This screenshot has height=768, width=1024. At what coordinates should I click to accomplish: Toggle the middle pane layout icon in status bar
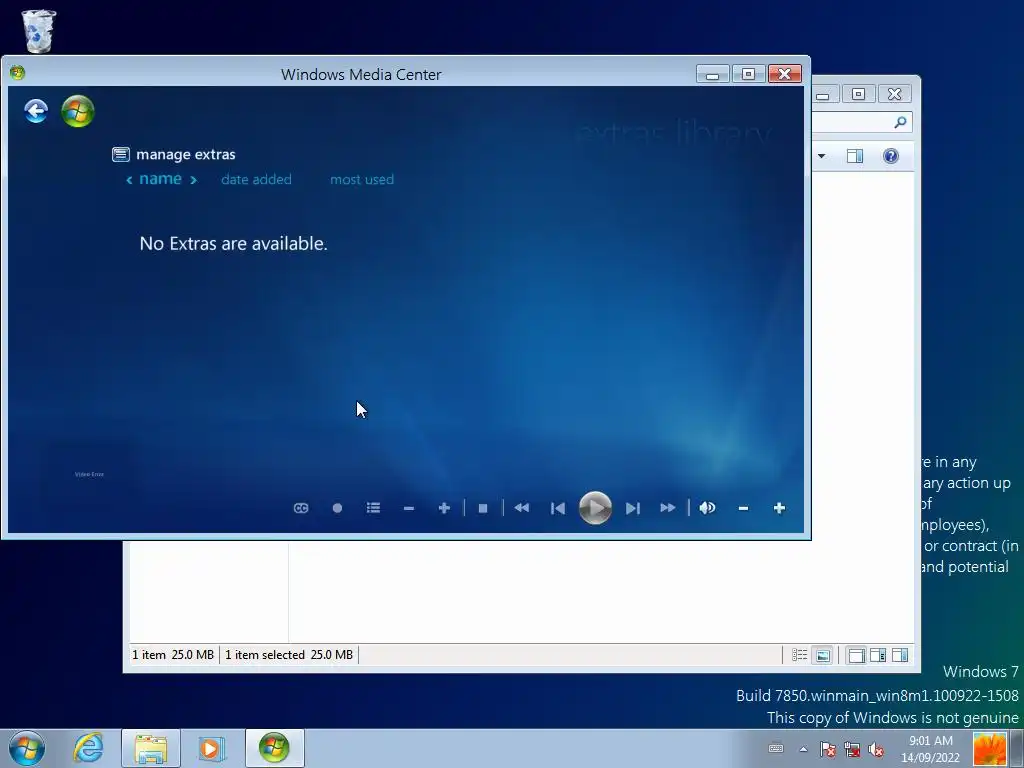878,655
